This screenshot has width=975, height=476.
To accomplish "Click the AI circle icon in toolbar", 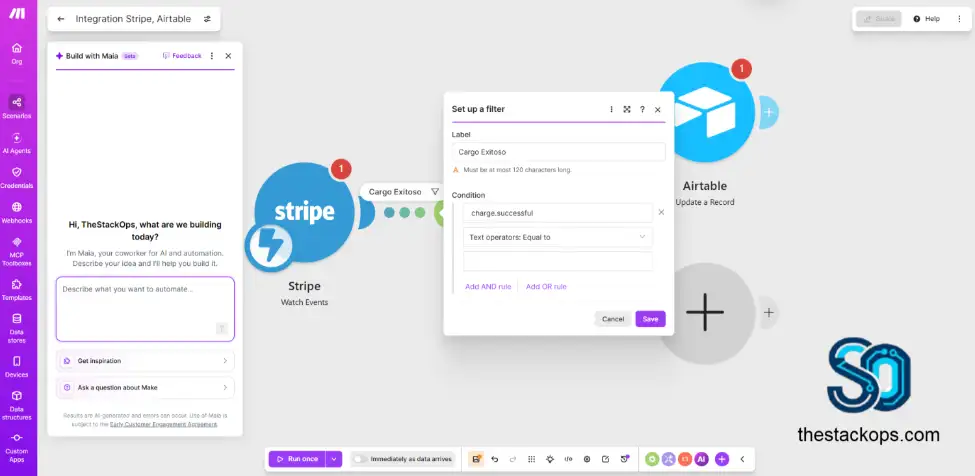I will coord(701,459).
